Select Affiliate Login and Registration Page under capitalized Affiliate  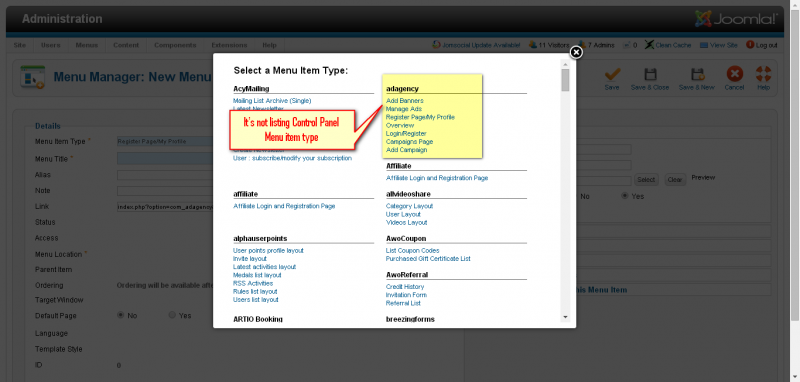pyautogui.click(x=437, y=178)
